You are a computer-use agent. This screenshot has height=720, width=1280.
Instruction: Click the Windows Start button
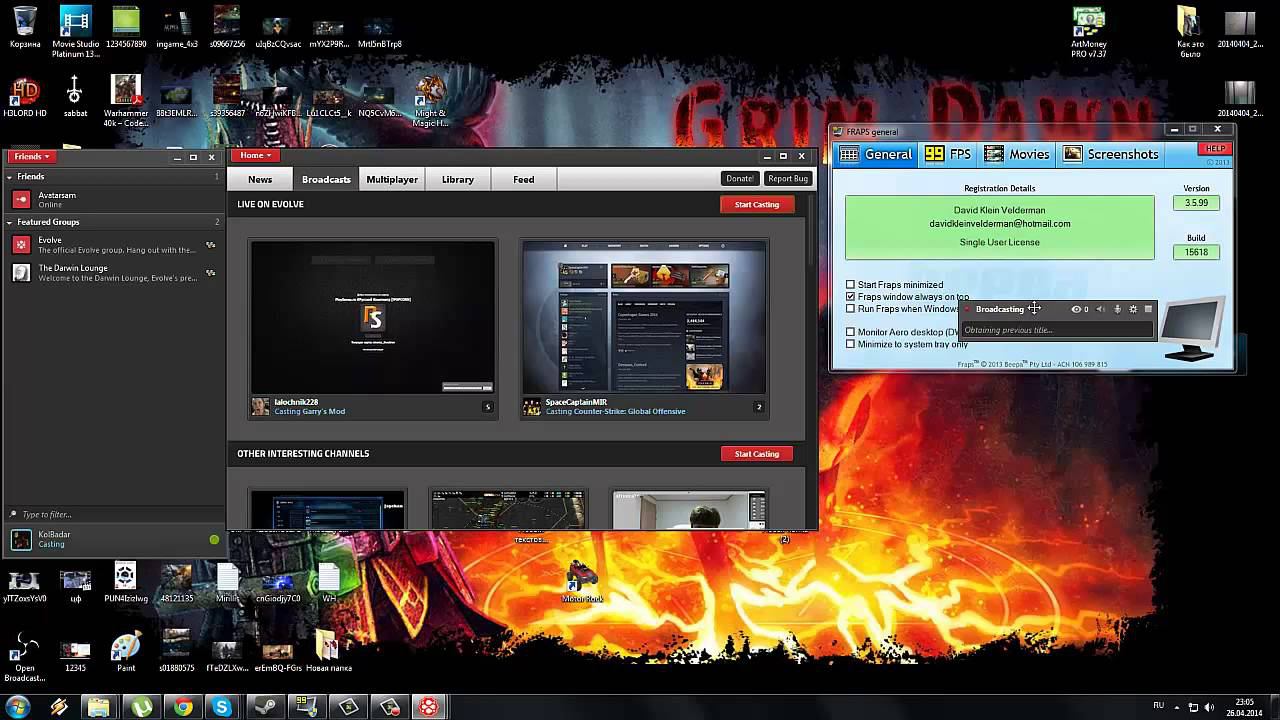[x=18, y=707]
